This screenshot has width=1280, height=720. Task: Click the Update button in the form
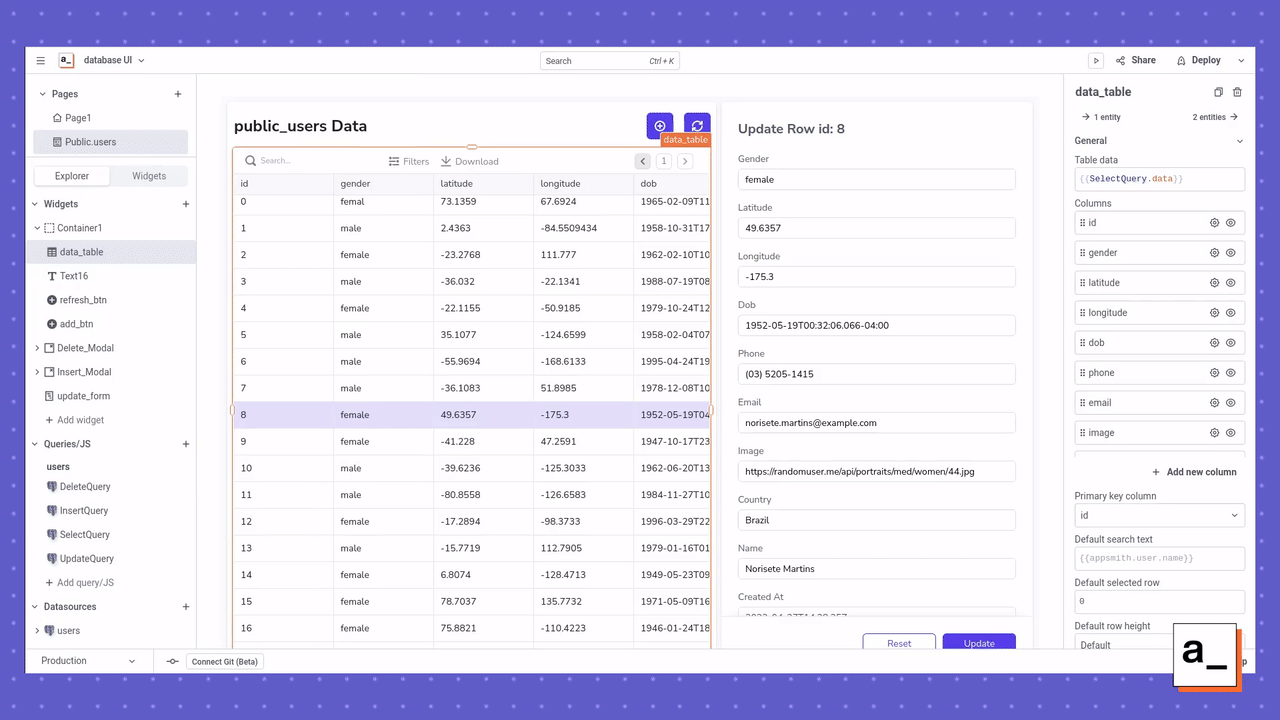coord(978,643)
